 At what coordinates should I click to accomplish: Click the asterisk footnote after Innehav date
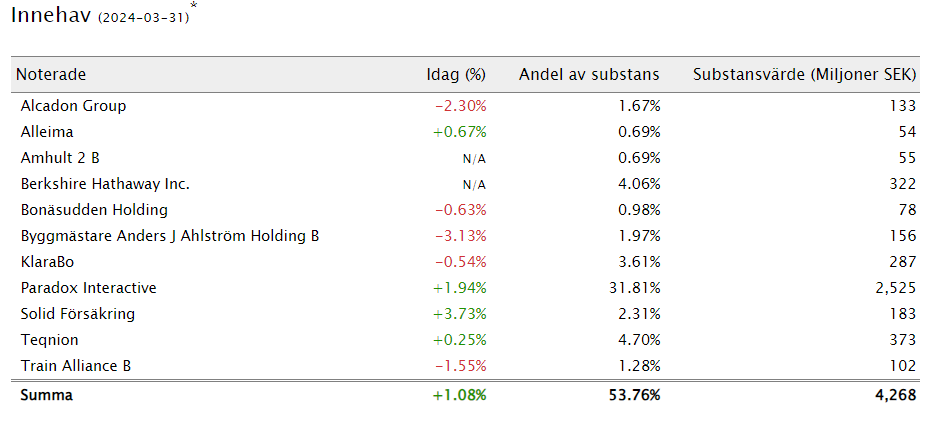click(x=193, y=5)
